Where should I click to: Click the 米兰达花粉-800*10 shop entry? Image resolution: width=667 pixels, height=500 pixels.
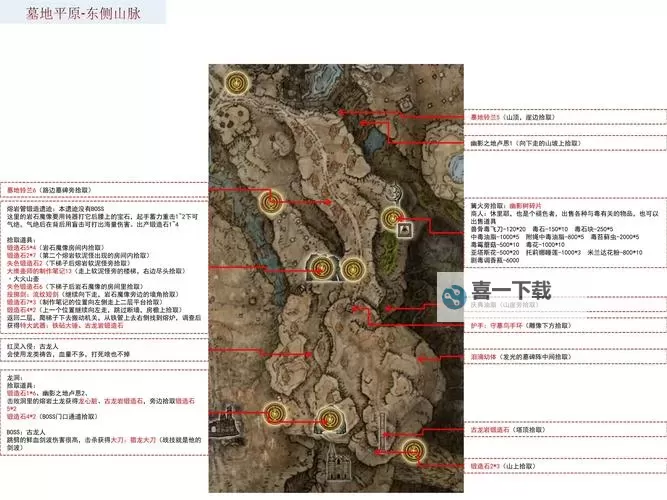pos(615,252)
